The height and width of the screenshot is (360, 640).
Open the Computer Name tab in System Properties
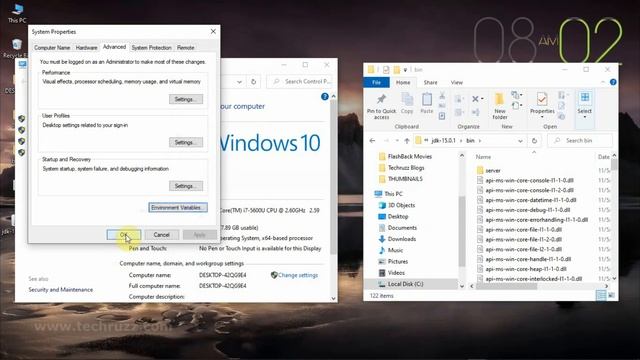pyautogui.click(x=52, y=48)
